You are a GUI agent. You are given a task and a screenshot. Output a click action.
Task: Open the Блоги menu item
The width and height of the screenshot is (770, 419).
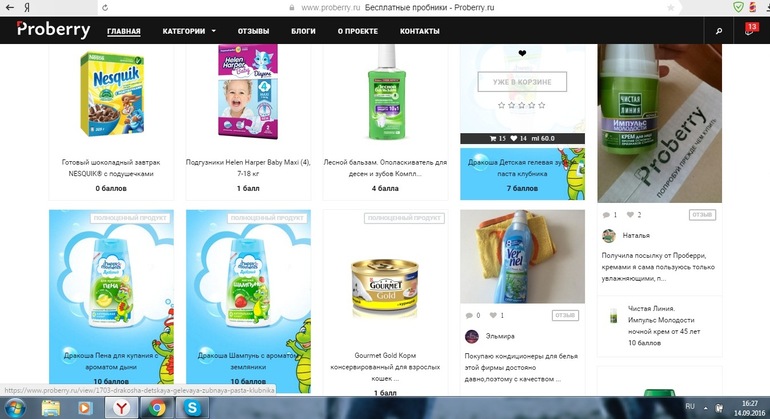pyautogui.click(x=303, y=31)
